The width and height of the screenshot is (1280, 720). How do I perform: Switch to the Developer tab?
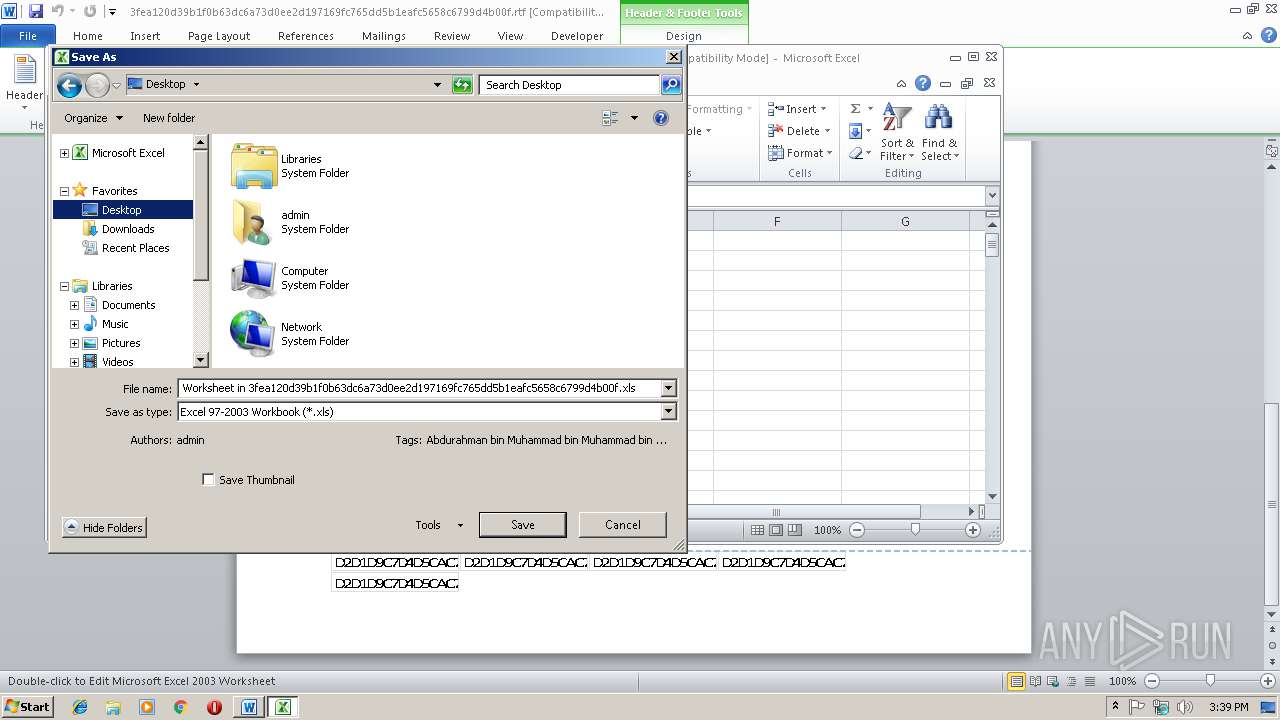[577, 36]
